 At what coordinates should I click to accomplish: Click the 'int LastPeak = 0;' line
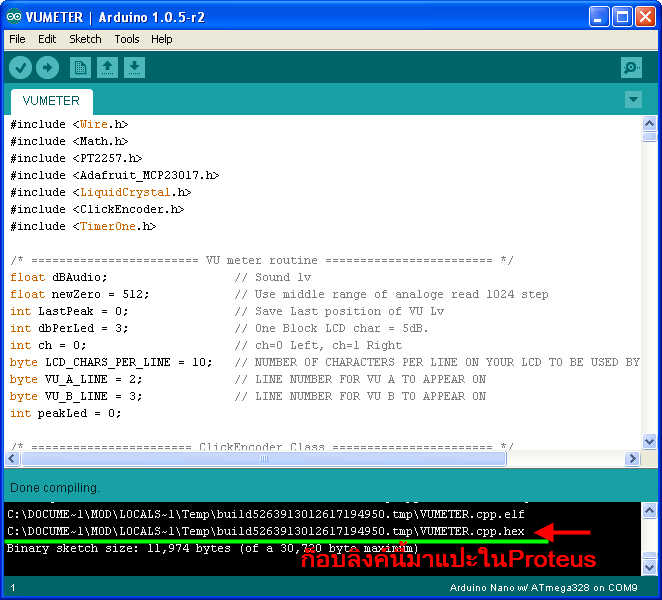(69, 312)
